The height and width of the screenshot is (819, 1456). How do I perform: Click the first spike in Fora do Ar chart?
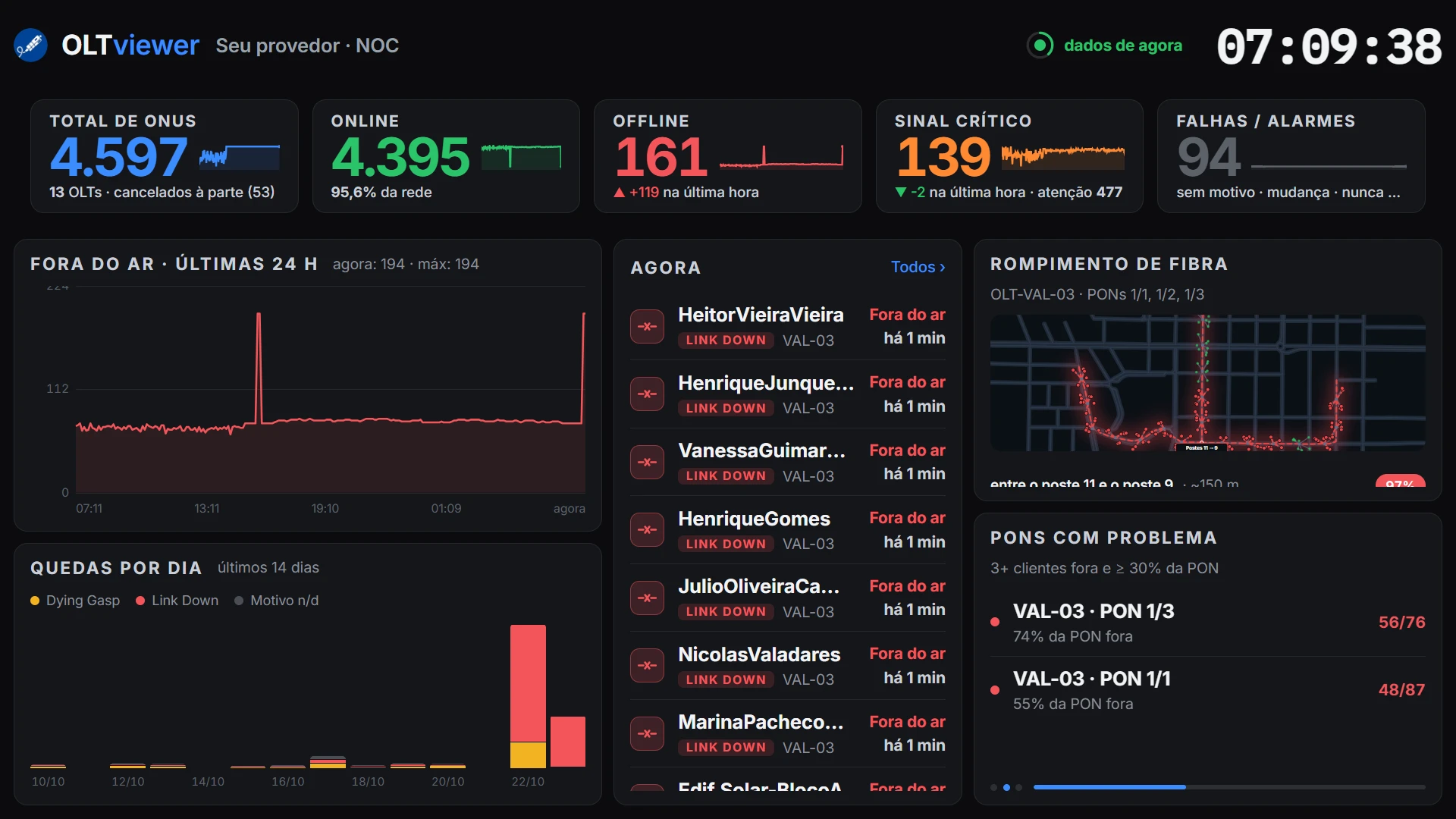pyautogui.click(x=259, y=367)
